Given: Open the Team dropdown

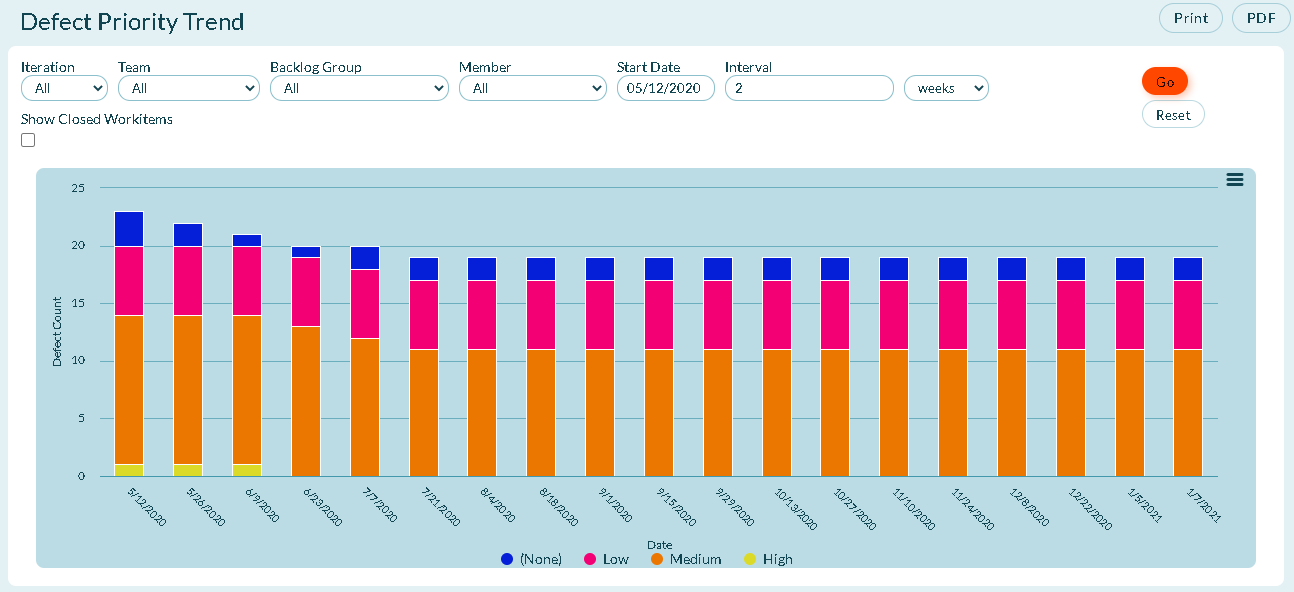Looking at the screenshot, I should [189, 88].
